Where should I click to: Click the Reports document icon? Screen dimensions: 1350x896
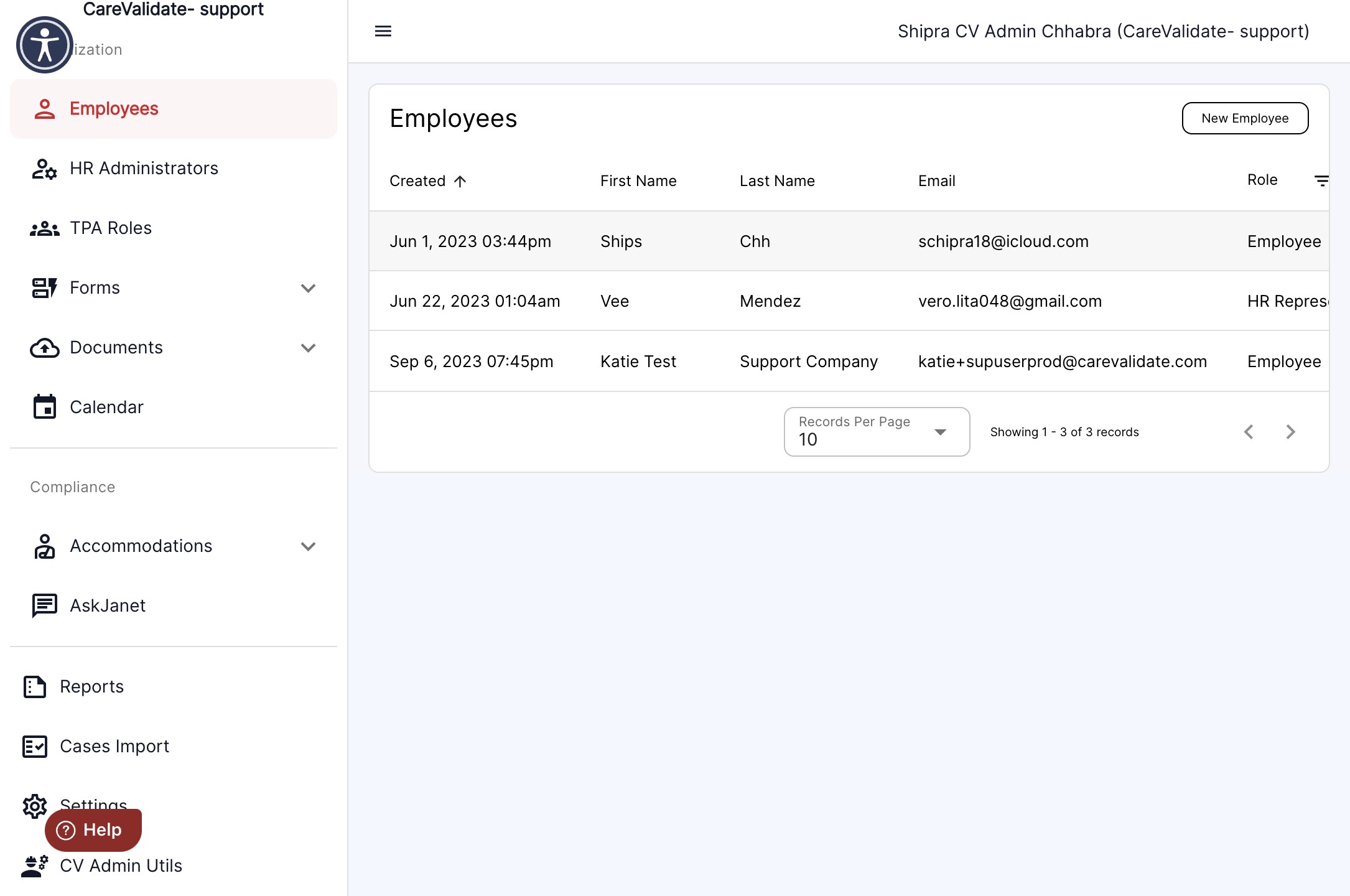click(35, 687)
